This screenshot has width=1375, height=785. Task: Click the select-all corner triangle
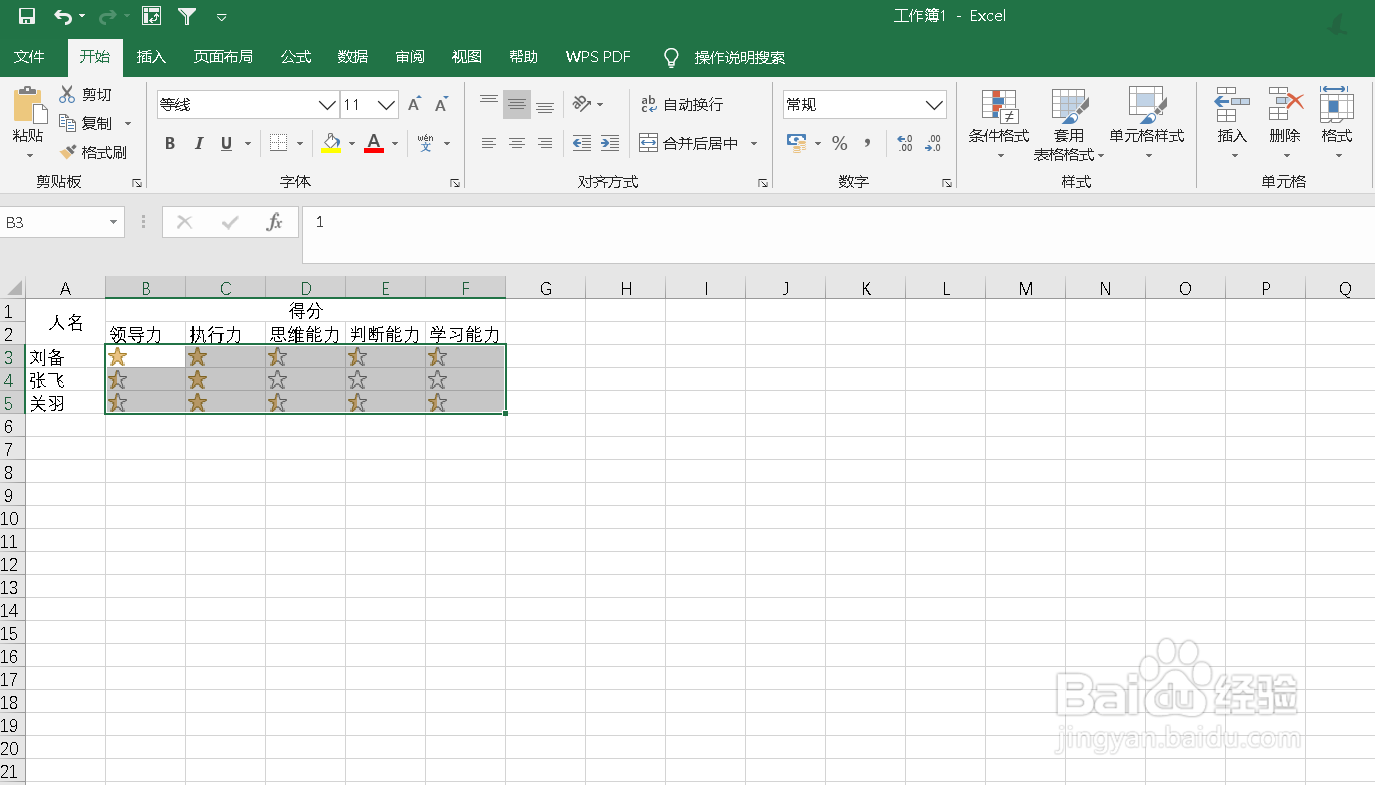(x=14, y=289)
